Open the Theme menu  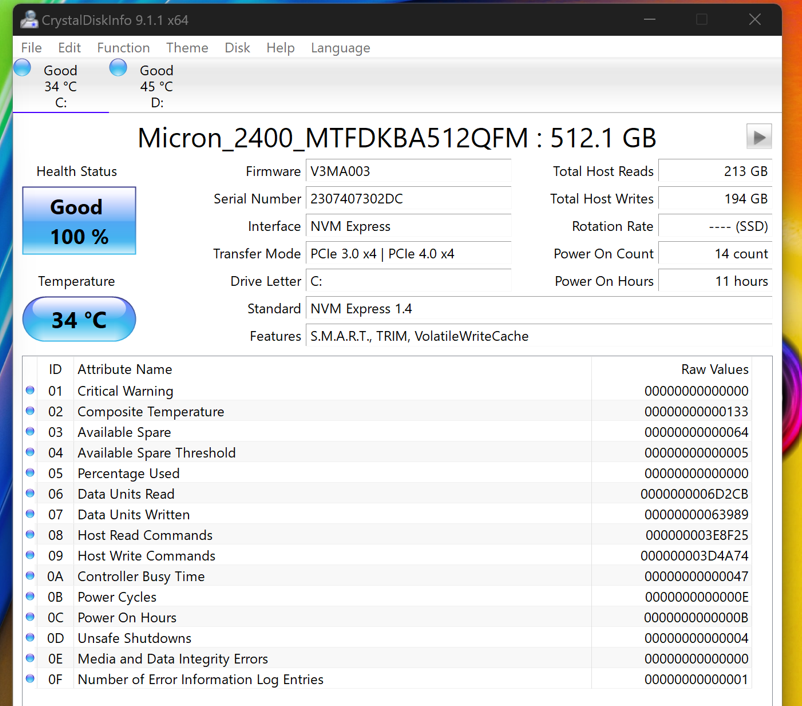[x=187, y=48]
